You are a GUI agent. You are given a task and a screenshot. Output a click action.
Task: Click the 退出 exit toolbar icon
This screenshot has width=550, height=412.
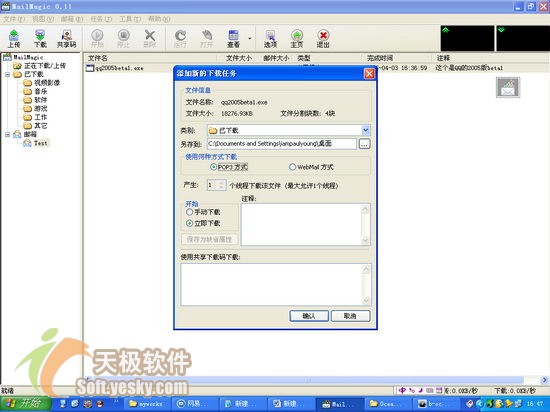pyautogui.click(x=323, y=39)
